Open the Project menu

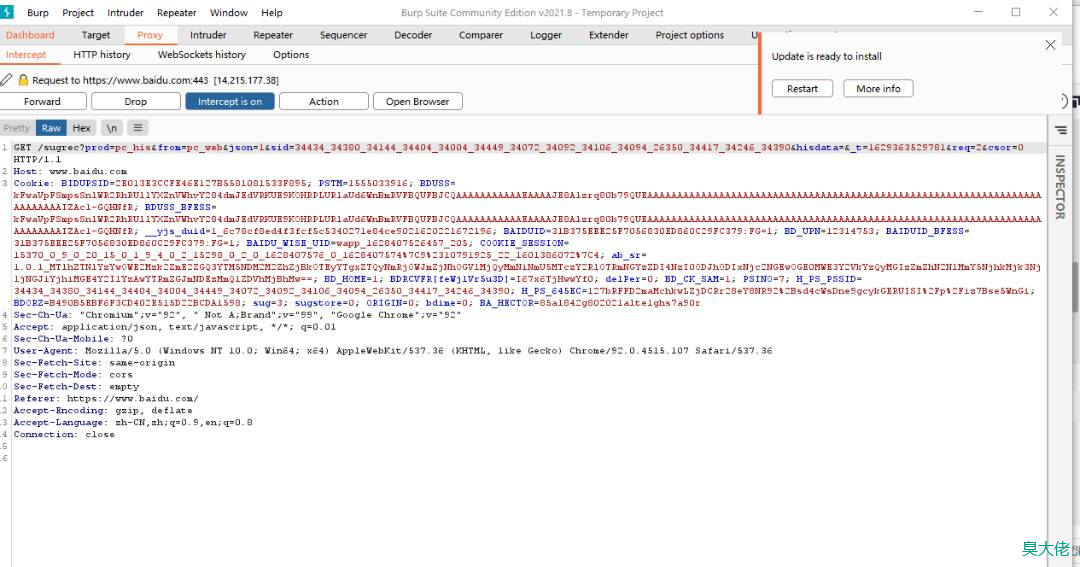point(78,12)
